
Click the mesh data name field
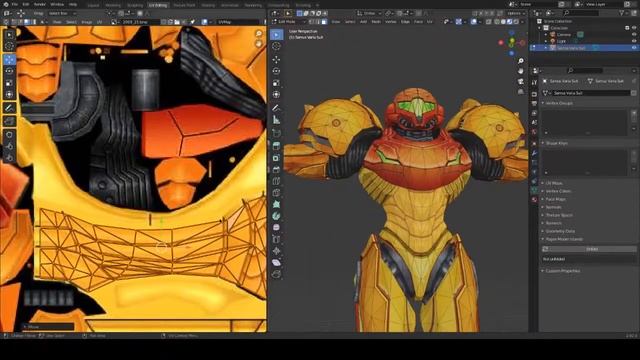pos(591,93)
